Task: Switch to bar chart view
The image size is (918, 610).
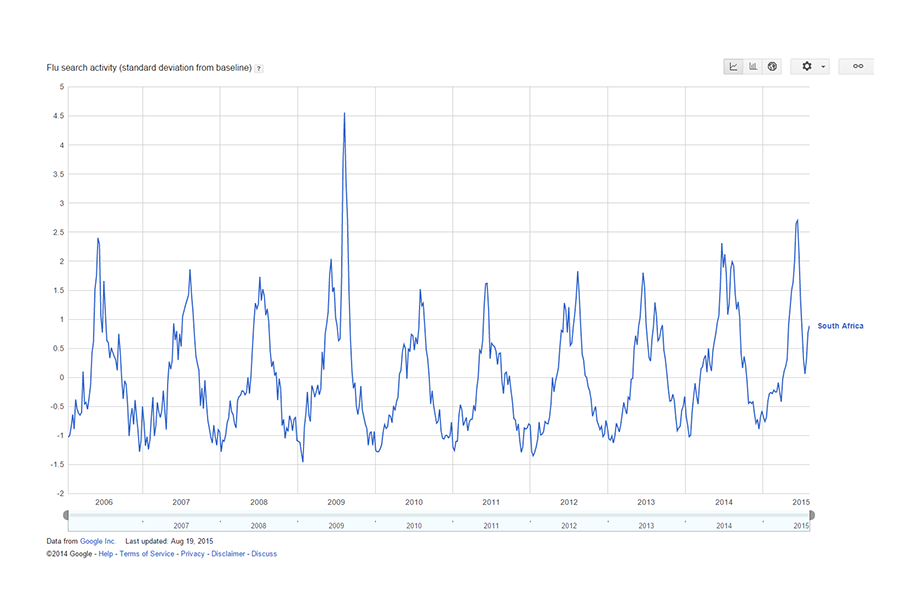Action: point(753,67)
